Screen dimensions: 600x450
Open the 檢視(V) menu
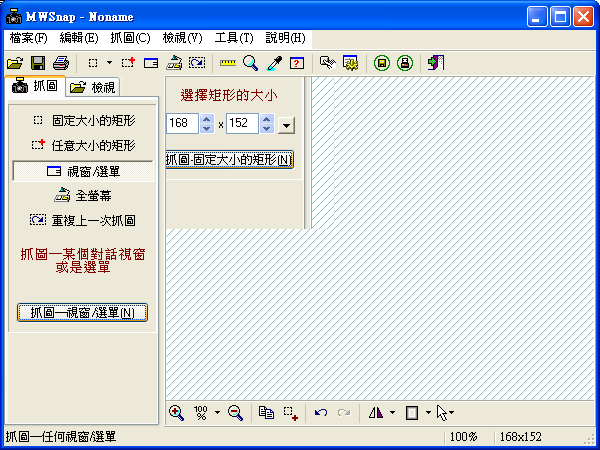click(182, 38)
